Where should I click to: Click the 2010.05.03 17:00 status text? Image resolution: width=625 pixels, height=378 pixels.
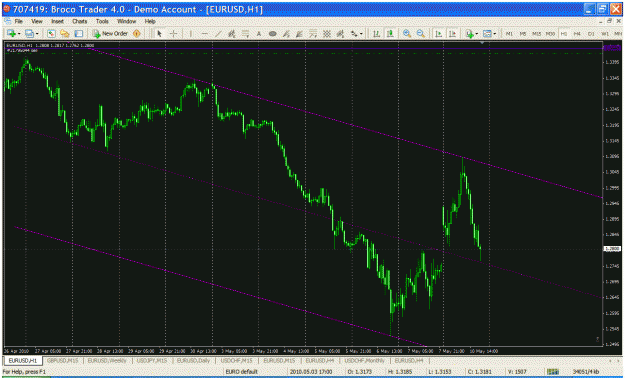pyautogui.click(x=311, y=372)
